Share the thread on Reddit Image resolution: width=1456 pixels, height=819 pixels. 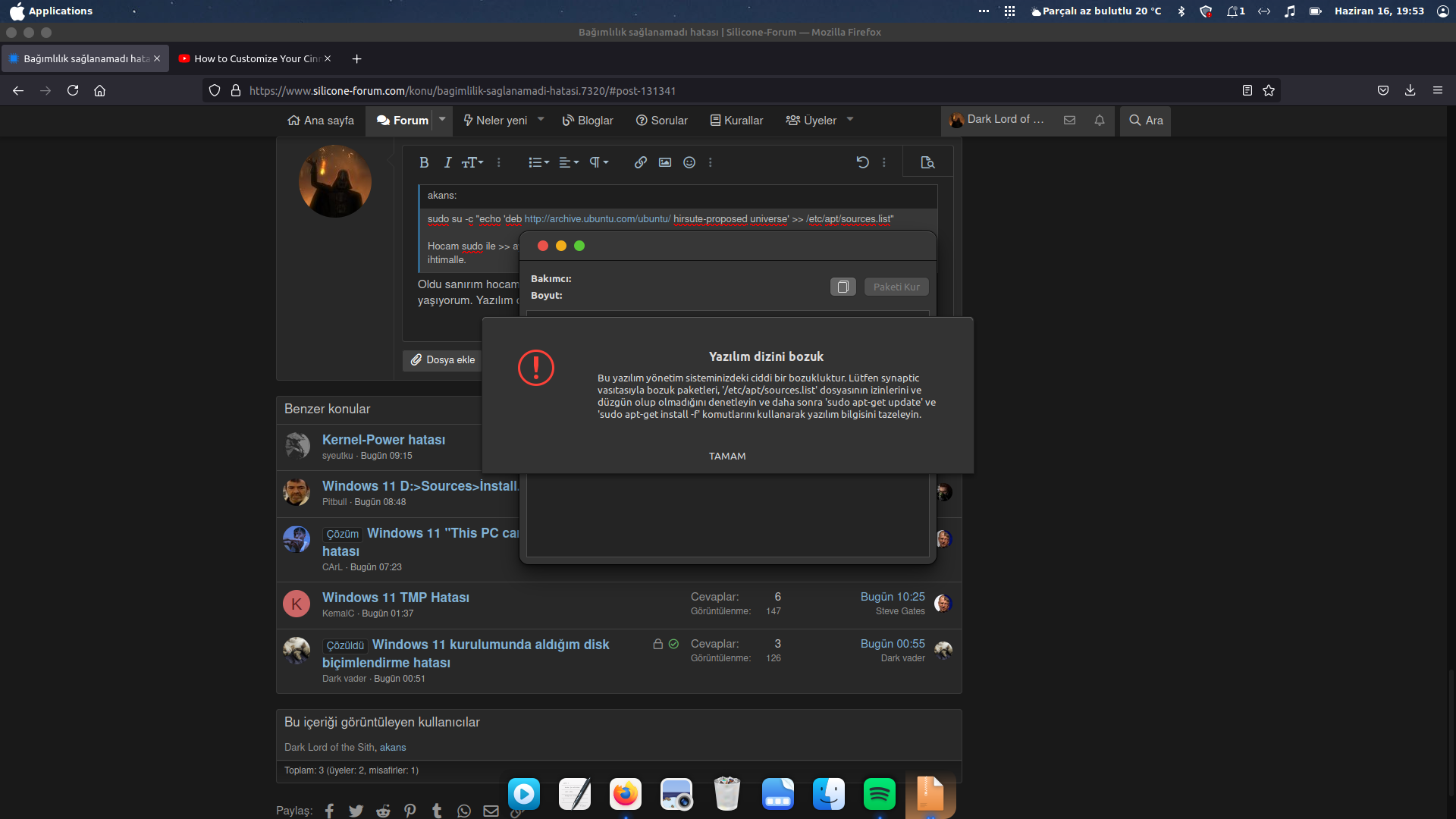383,811
